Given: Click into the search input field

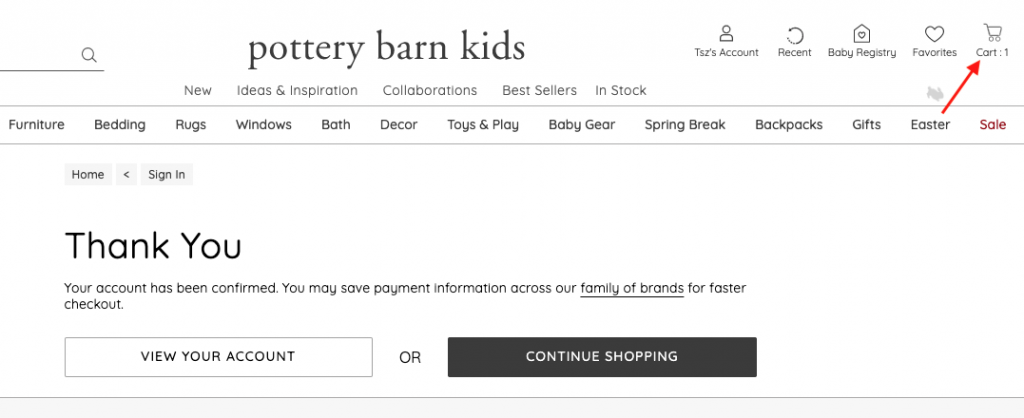Looking at the screenshot, I should tap(35, 55).
